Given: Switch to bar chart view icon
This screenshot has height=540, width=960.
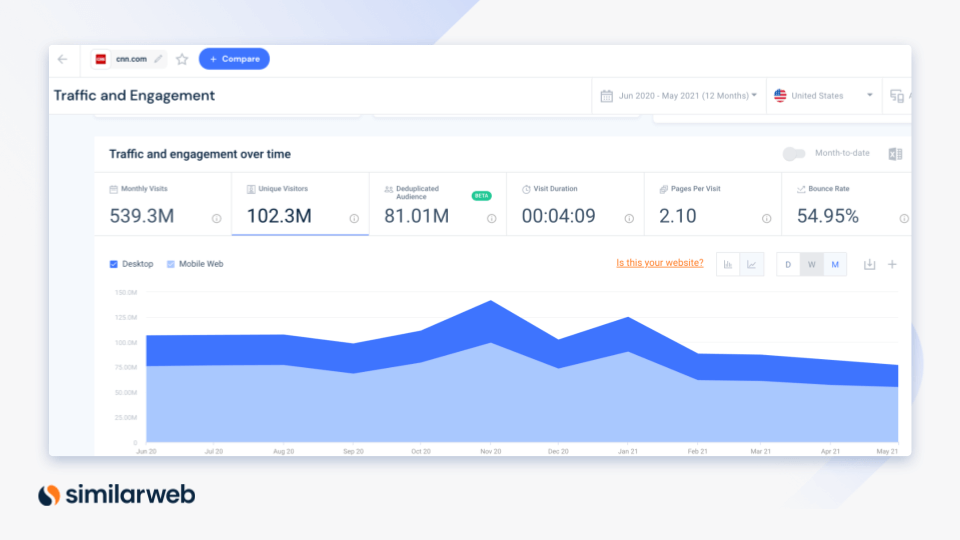Looking at the screenshot, I should 729,264.
